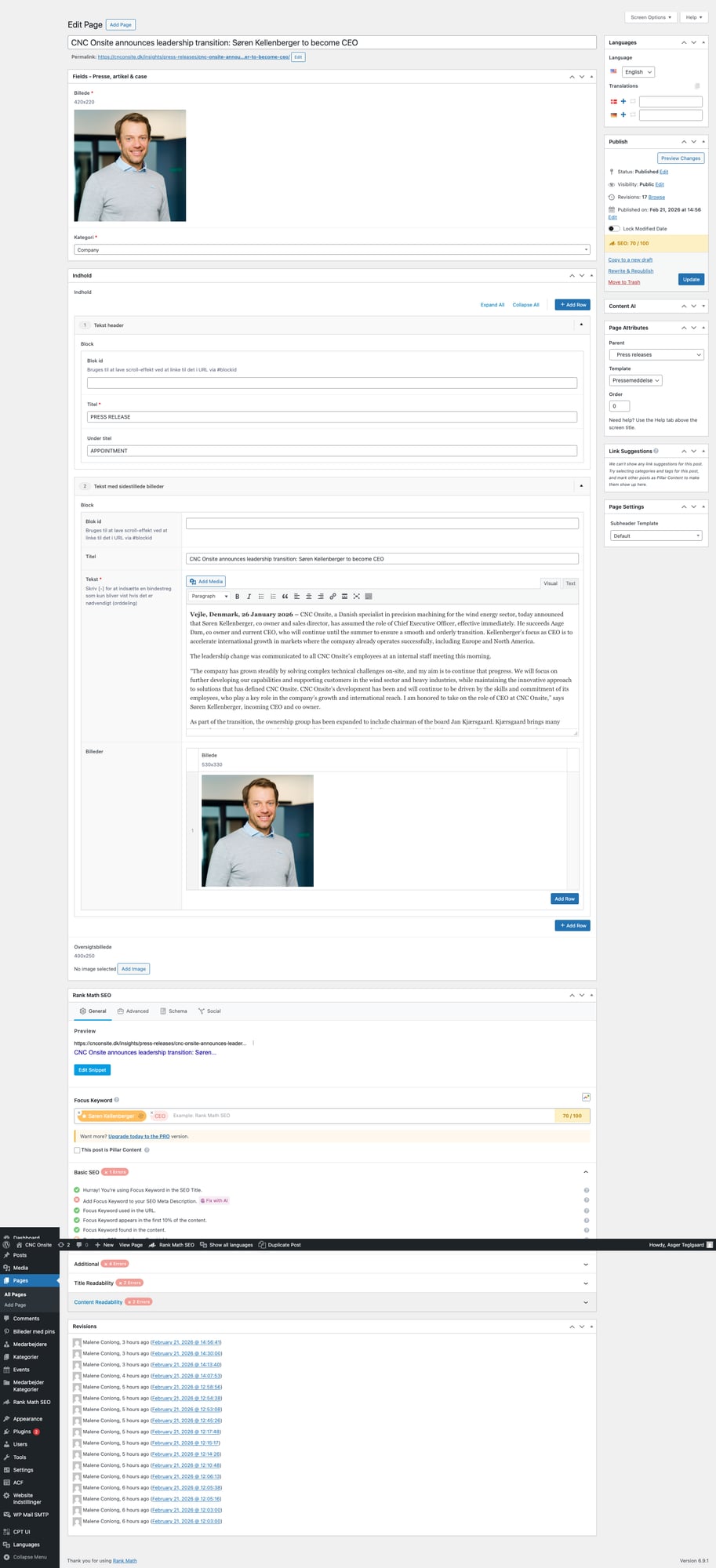Image resolution: width=716 pixels, height=1568 pixels.
Task: Open the updates counter in admin bar
Action: 64,1244
